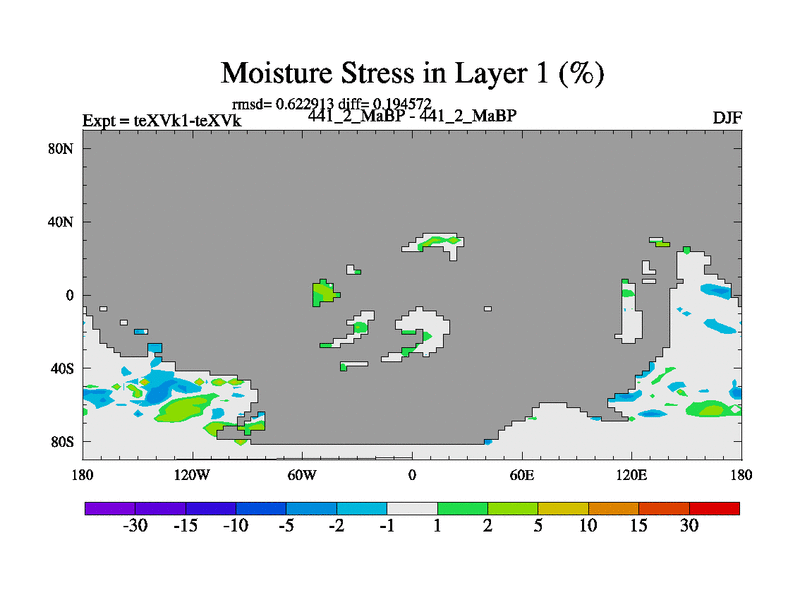
Task: Click the -10 label under the colorbar
Action: pos(235,527)
